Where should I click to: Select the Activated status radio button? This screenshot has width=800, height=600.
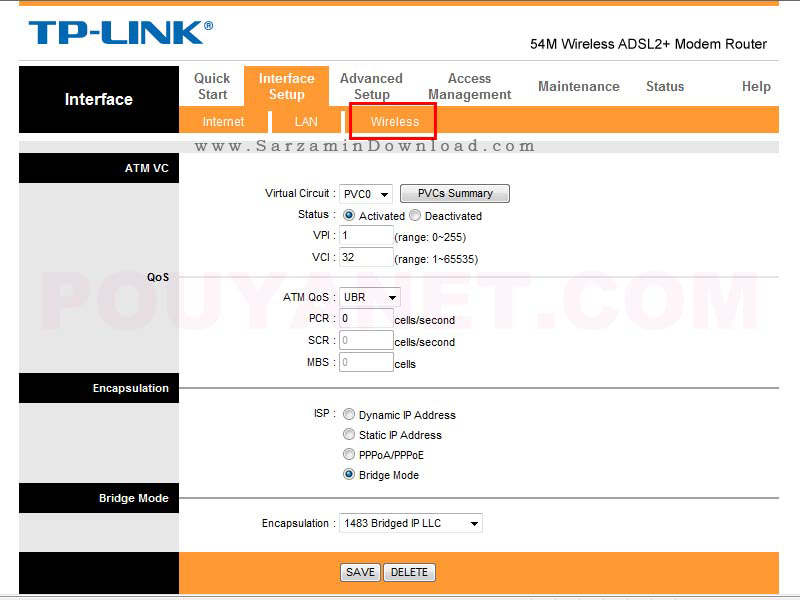(x=349, y=215)
